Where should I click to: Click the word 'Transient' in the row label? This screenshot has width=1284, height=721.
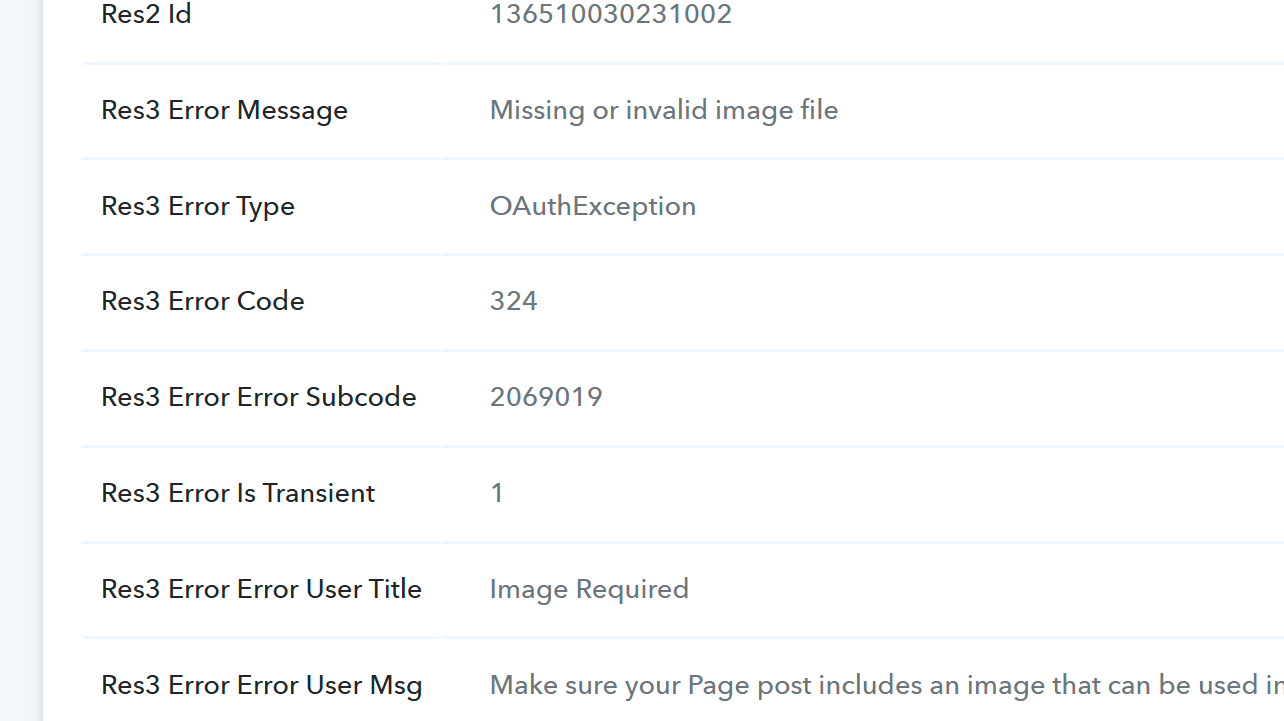point(320,493)
